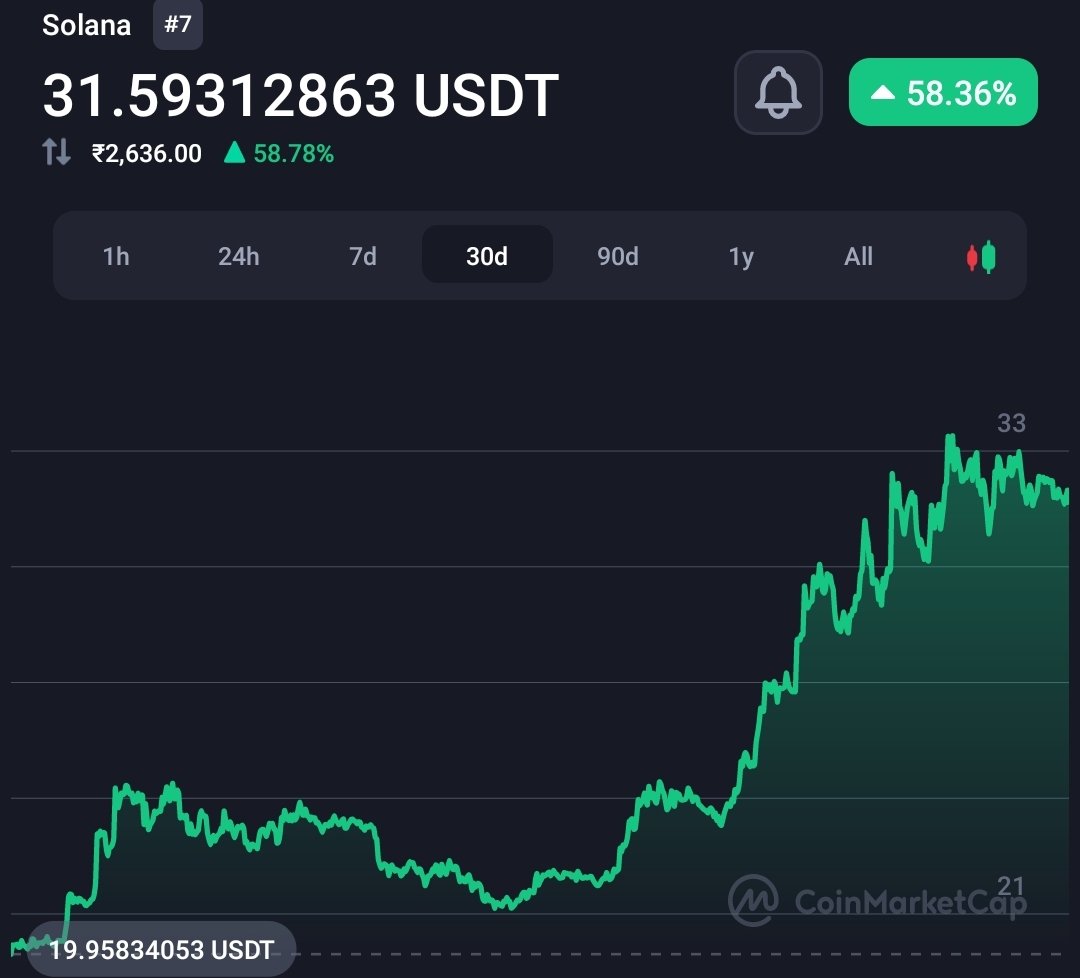Tap the 19.95834053 USDT starting price label
The width and height of the screenshot is (1080, 978).
pyautogui.click(x=161, y=950)
